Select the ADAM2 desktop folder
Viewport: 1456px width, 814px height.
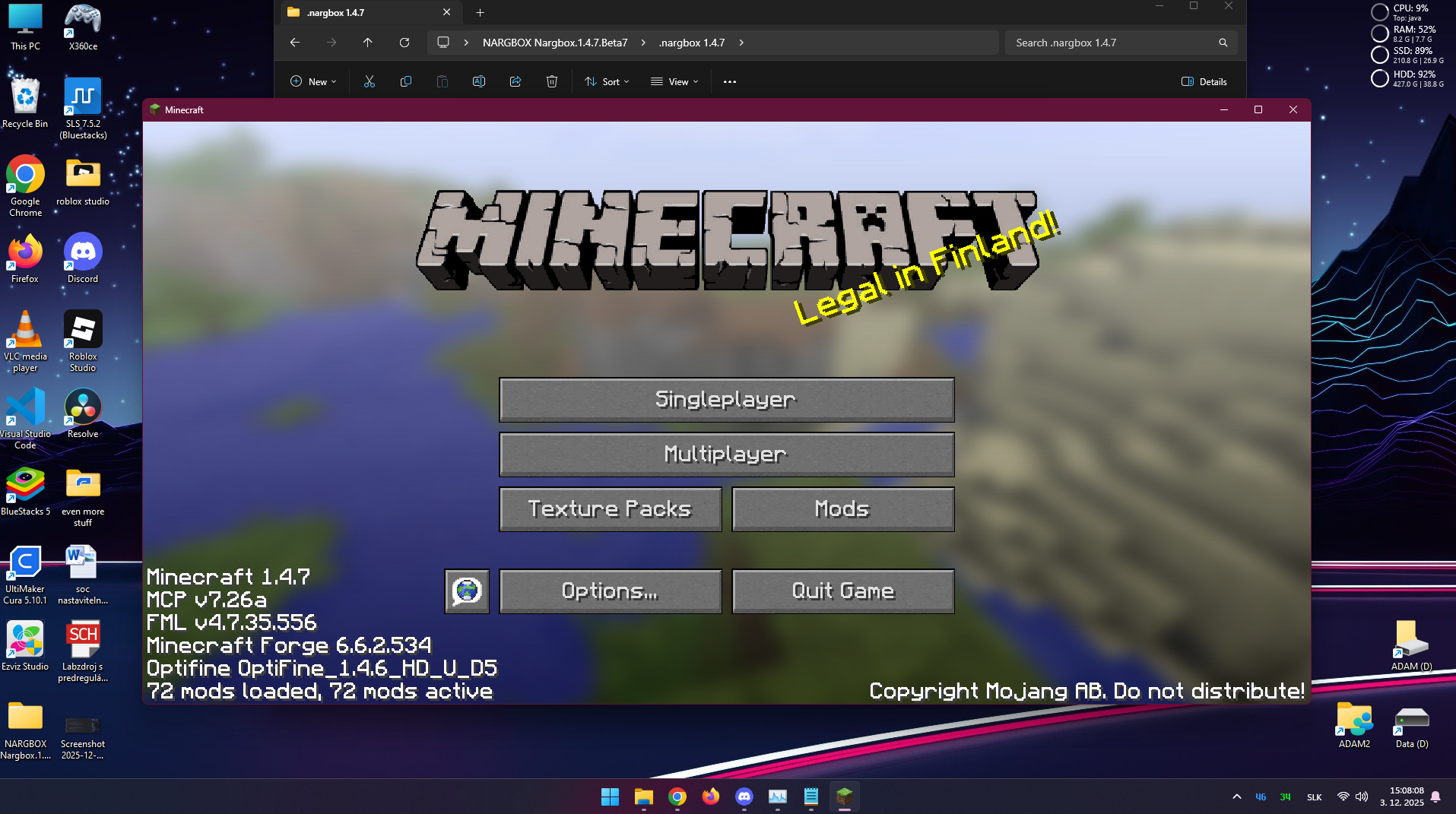(x=1354, y=724)
